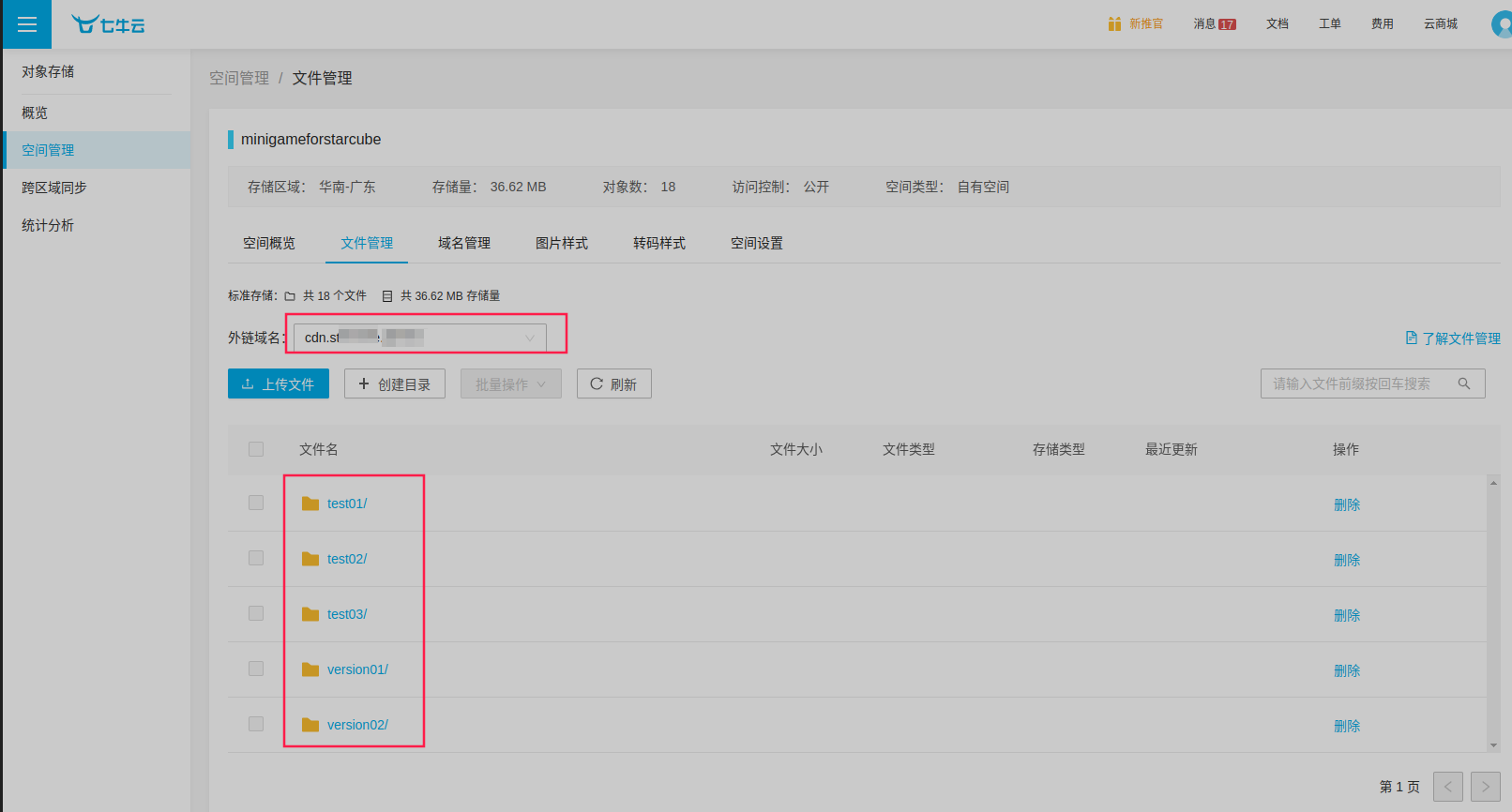Open the test02/ folder link

[x=347, y=559]
